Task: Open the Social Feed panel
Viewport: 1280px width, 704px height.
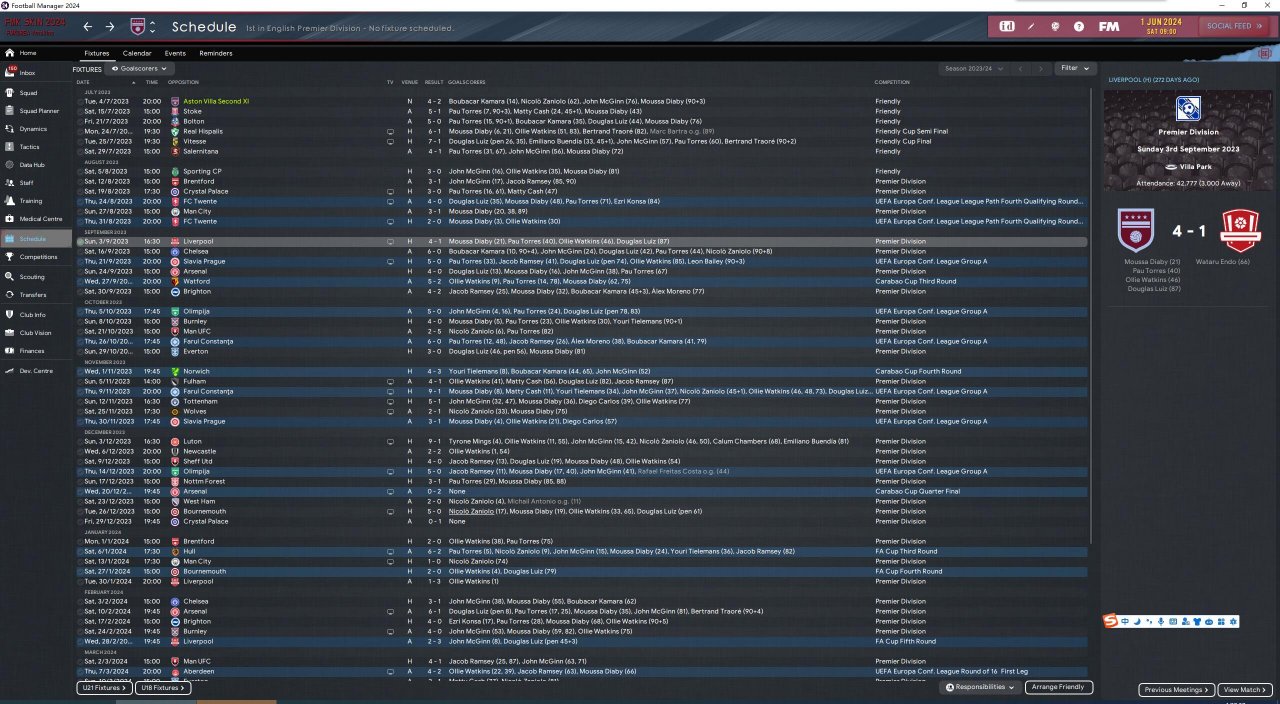Action: [1234, 26]
